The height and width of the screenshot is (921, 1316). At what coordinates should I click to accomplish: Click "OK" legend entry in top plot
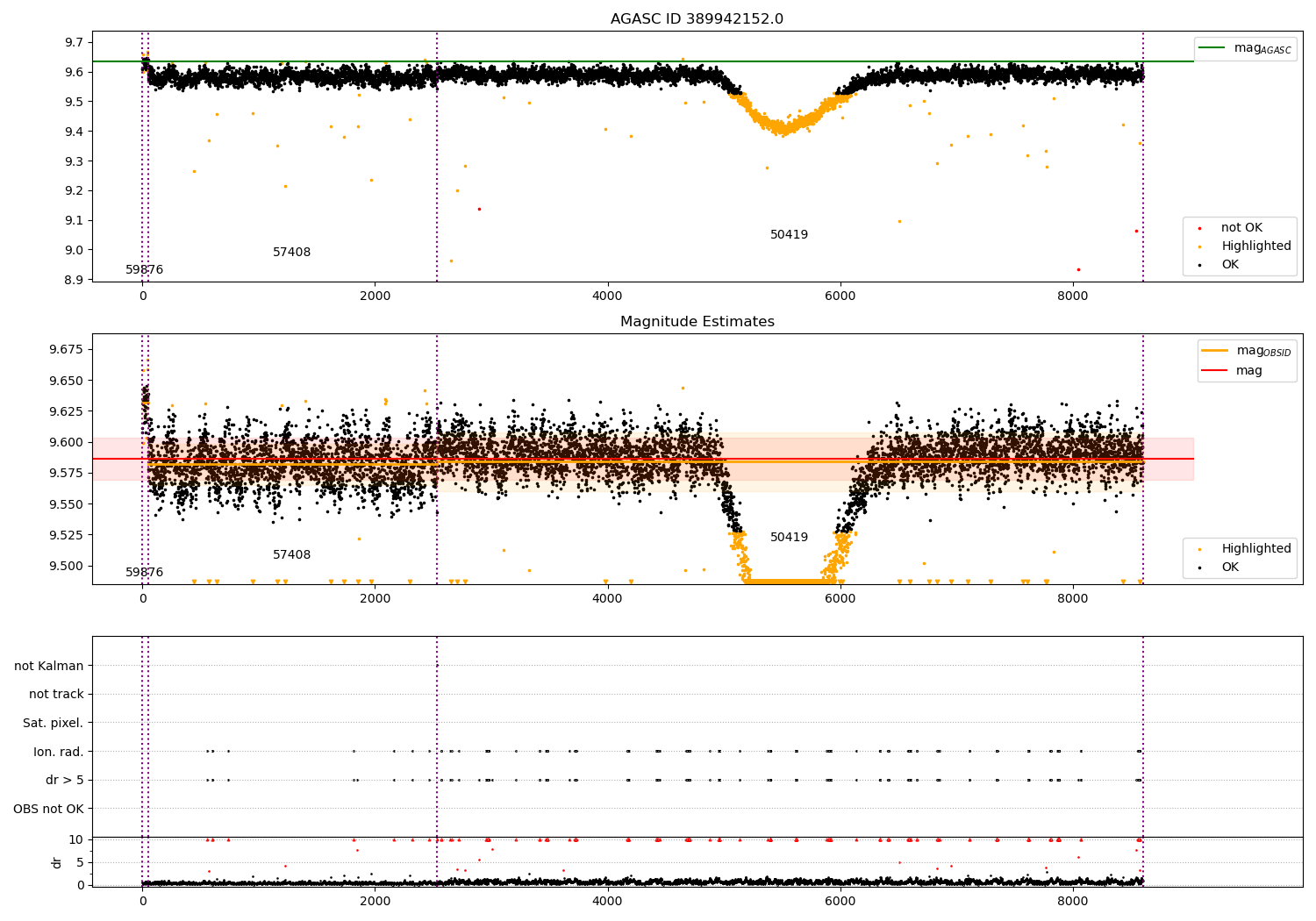click(x=1230, y=265)
